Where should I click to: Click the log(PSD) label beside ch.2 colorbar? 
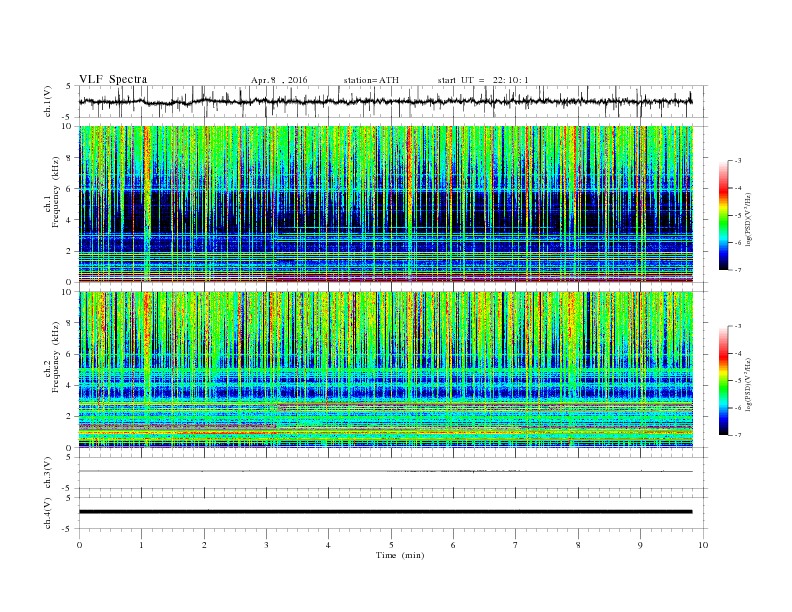point(750,384)
